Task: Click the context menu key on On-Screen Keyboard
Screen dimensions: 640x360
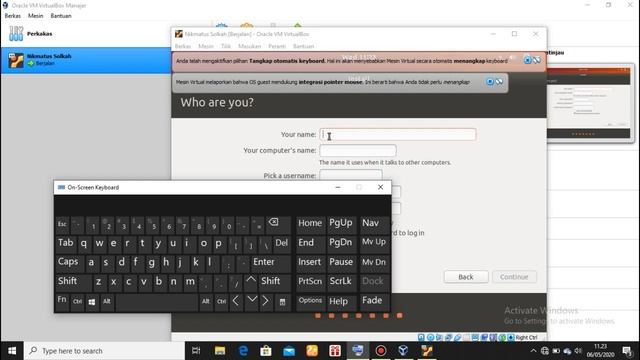Action: click(282, 302)
